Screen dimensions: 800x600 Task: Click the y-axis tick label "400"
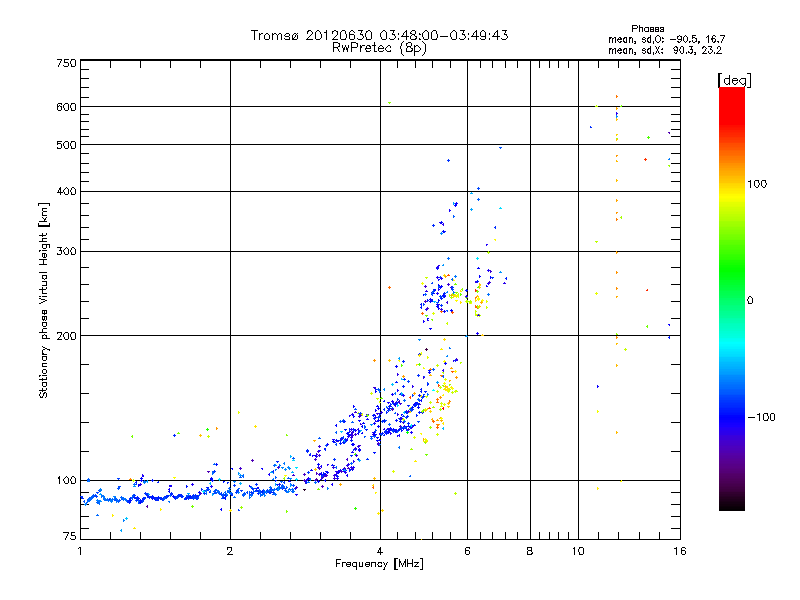point(66,191)
